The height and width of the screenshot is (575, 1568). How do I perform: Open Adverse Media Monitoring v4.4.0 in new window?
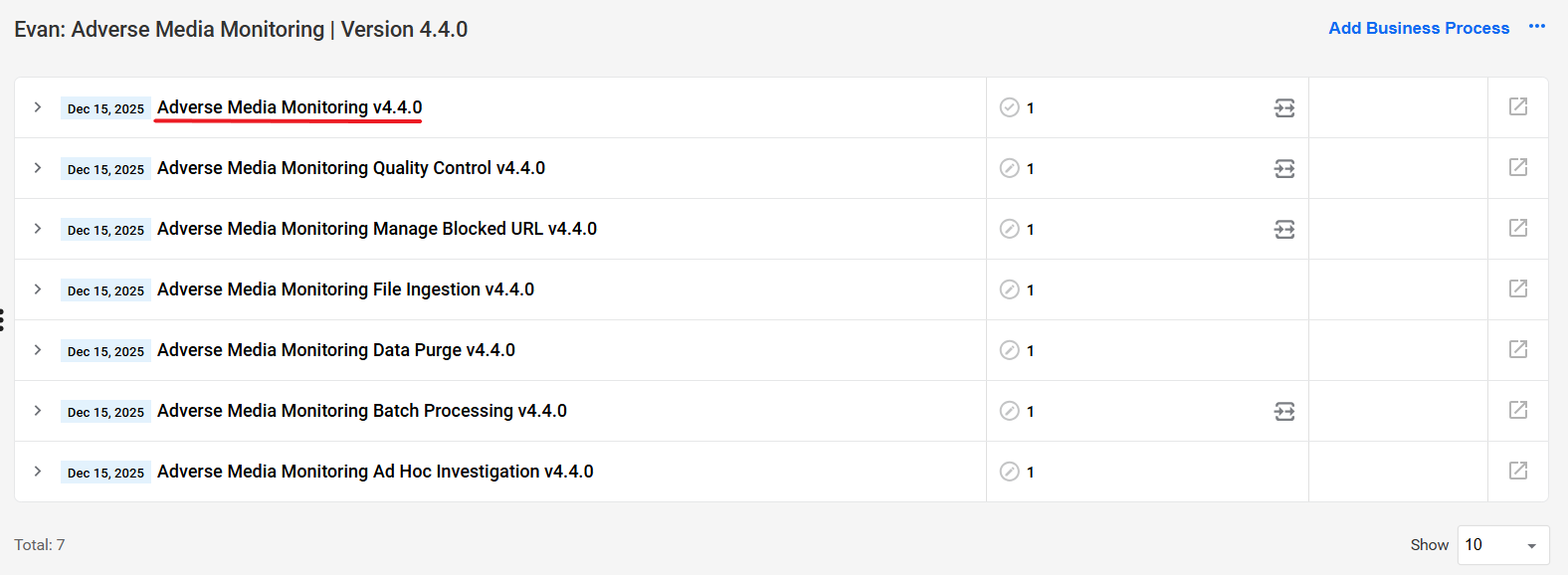point(1517,106)
